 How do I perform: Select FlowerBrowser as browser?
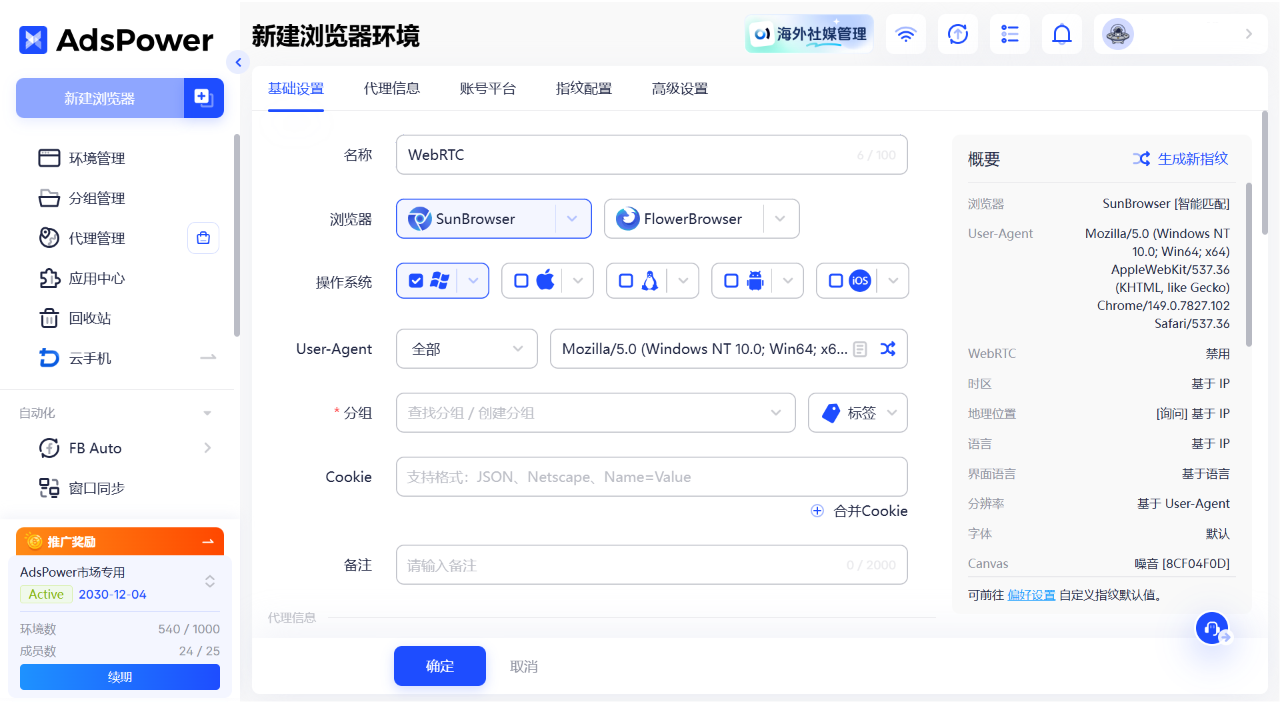[x=684, y=219]
